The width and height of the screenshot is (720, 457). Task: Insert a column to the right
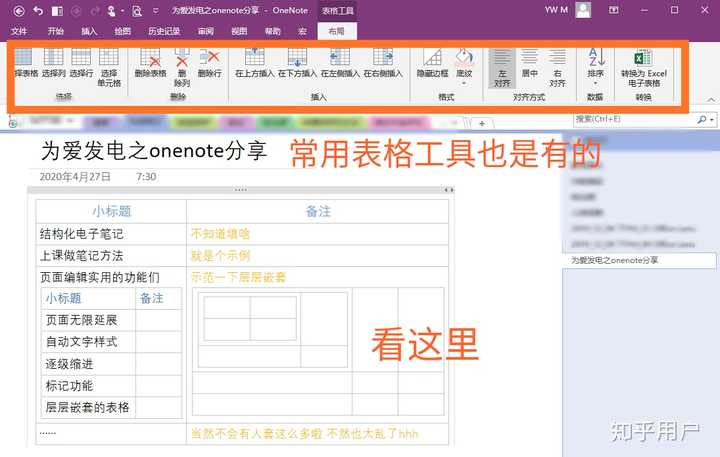click(x=383, y=62)
